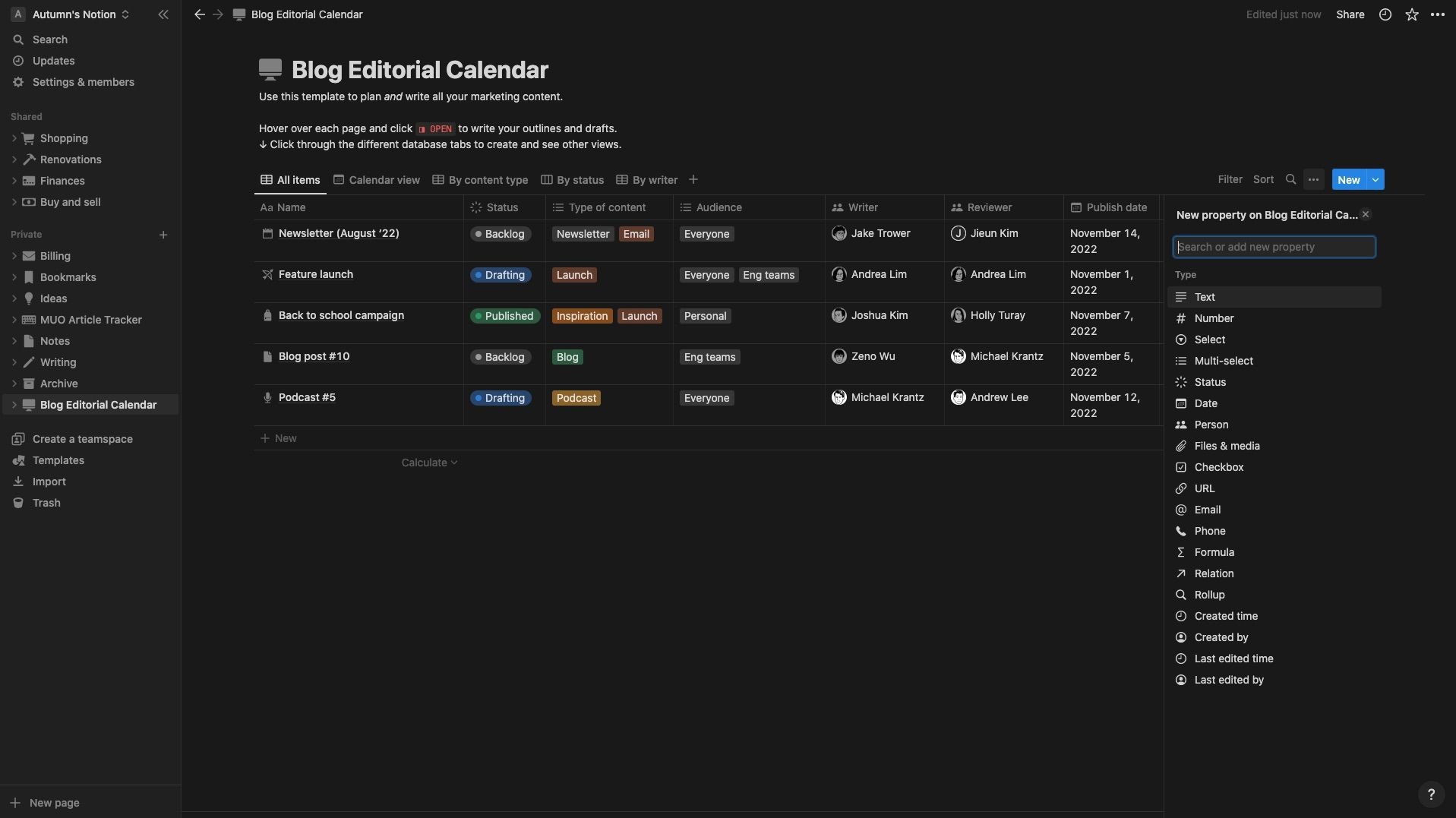Close the New property panel
The image size is (1456, 818).
1366,214
